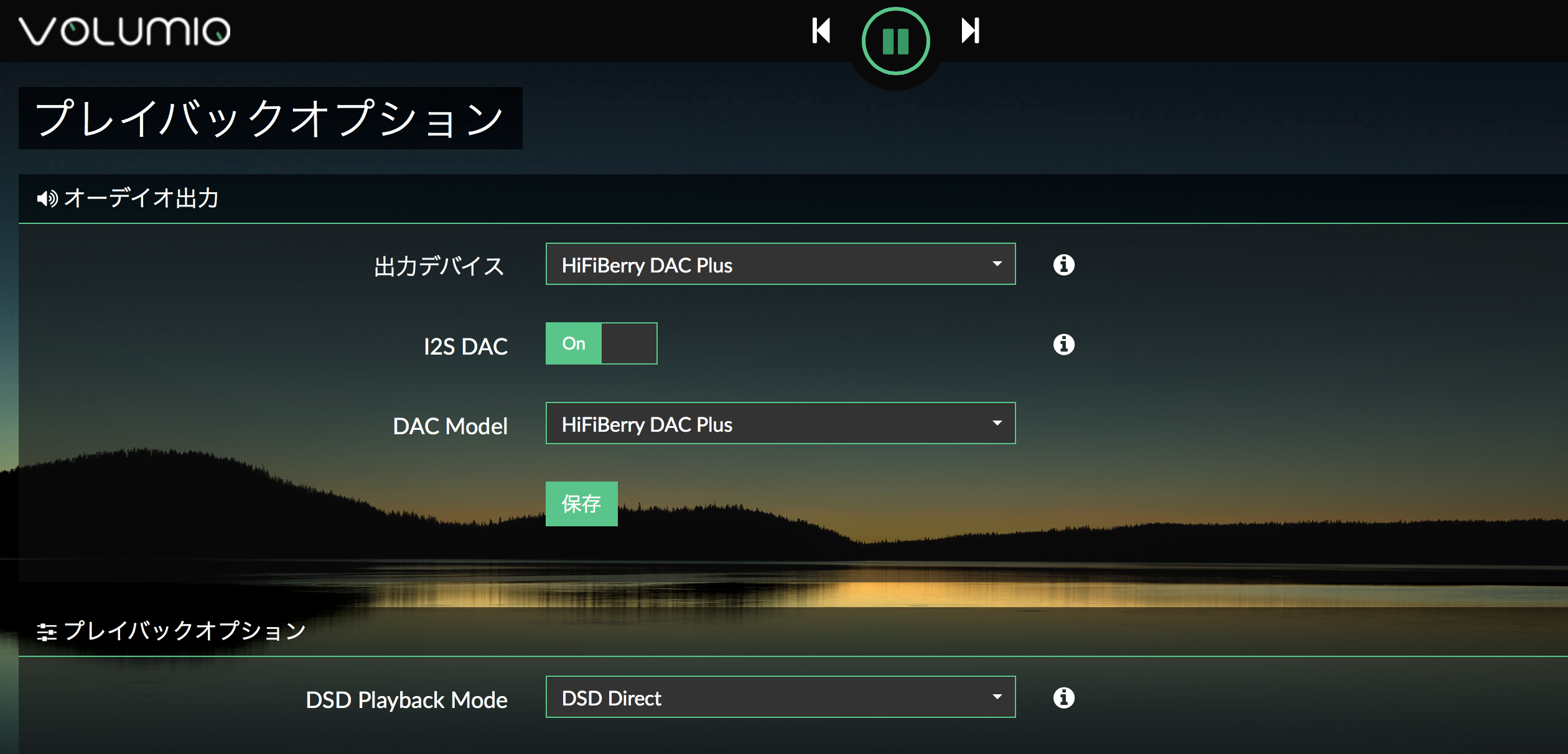Open the 出力デバイス dropdown
Image resolution: width=1568 pixels, height=754 pixels.
pos(780,264)
